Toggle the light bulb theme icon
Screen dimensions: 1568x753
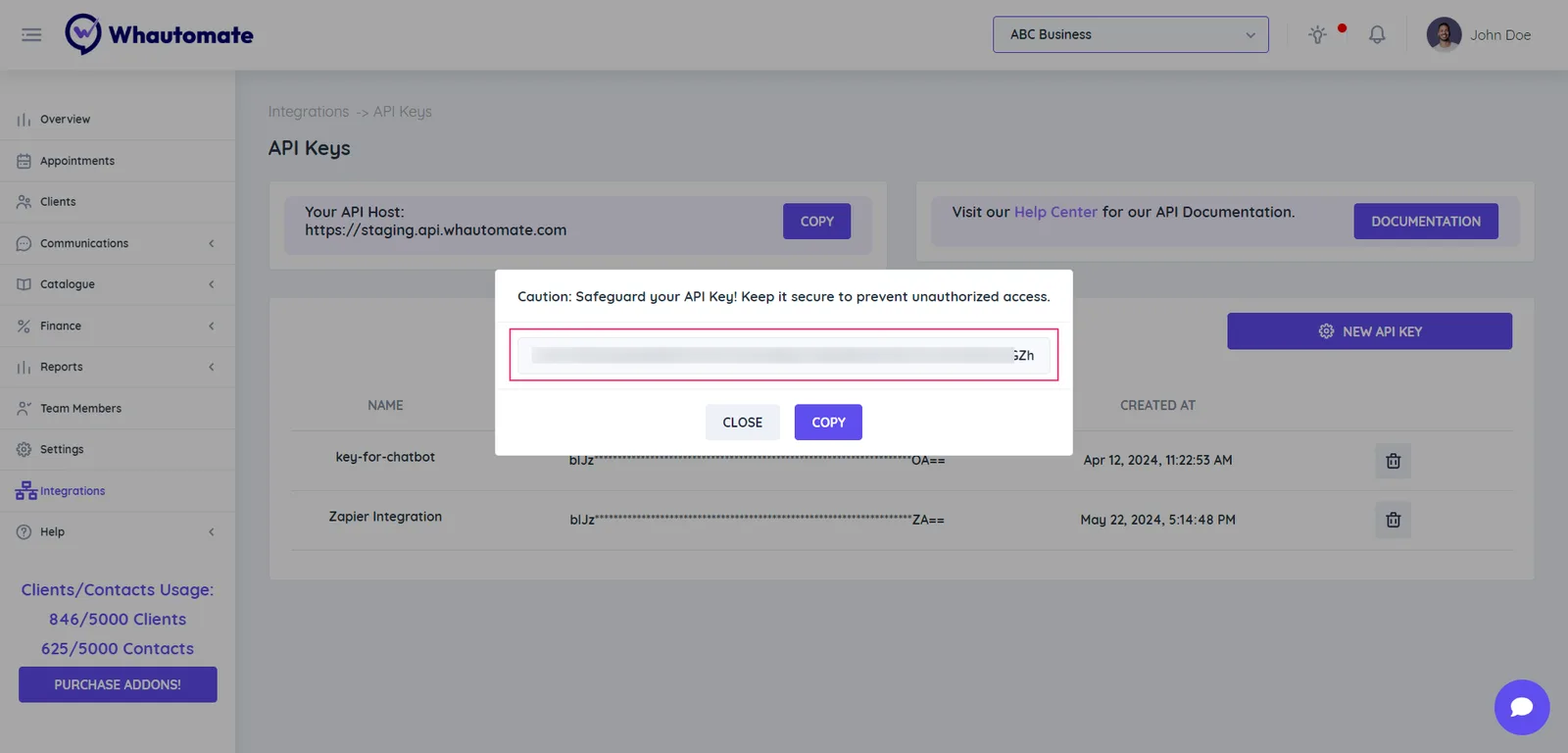tap(1317, 34)
